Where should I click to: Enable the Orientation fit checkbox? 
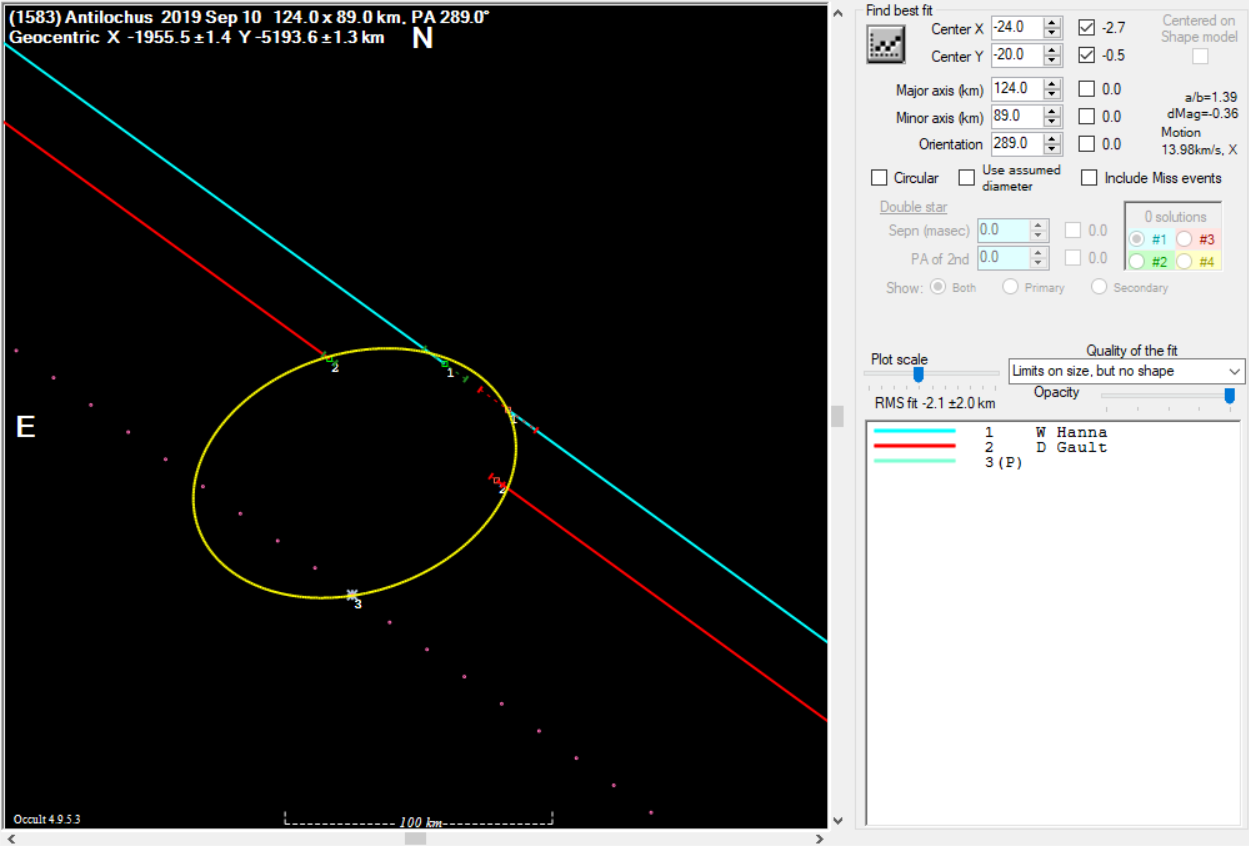click(x=1087, y=144)
